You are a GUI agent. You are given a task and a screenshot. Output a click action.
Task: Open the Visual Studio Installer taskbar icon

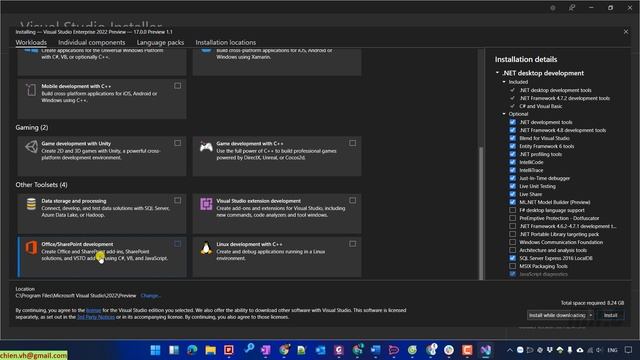486,350
